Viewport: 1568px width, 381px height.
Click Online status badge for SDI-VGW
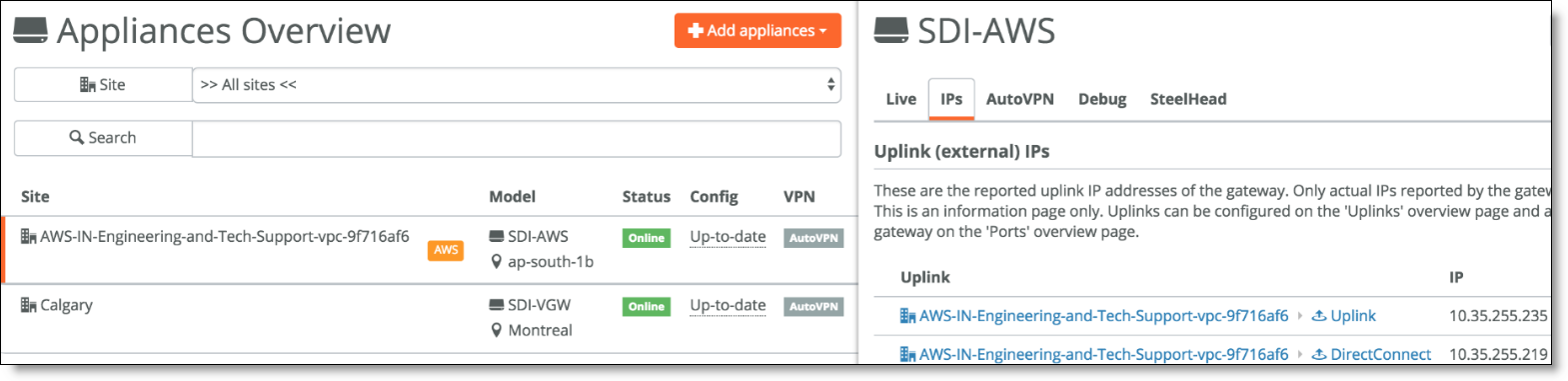646,307
